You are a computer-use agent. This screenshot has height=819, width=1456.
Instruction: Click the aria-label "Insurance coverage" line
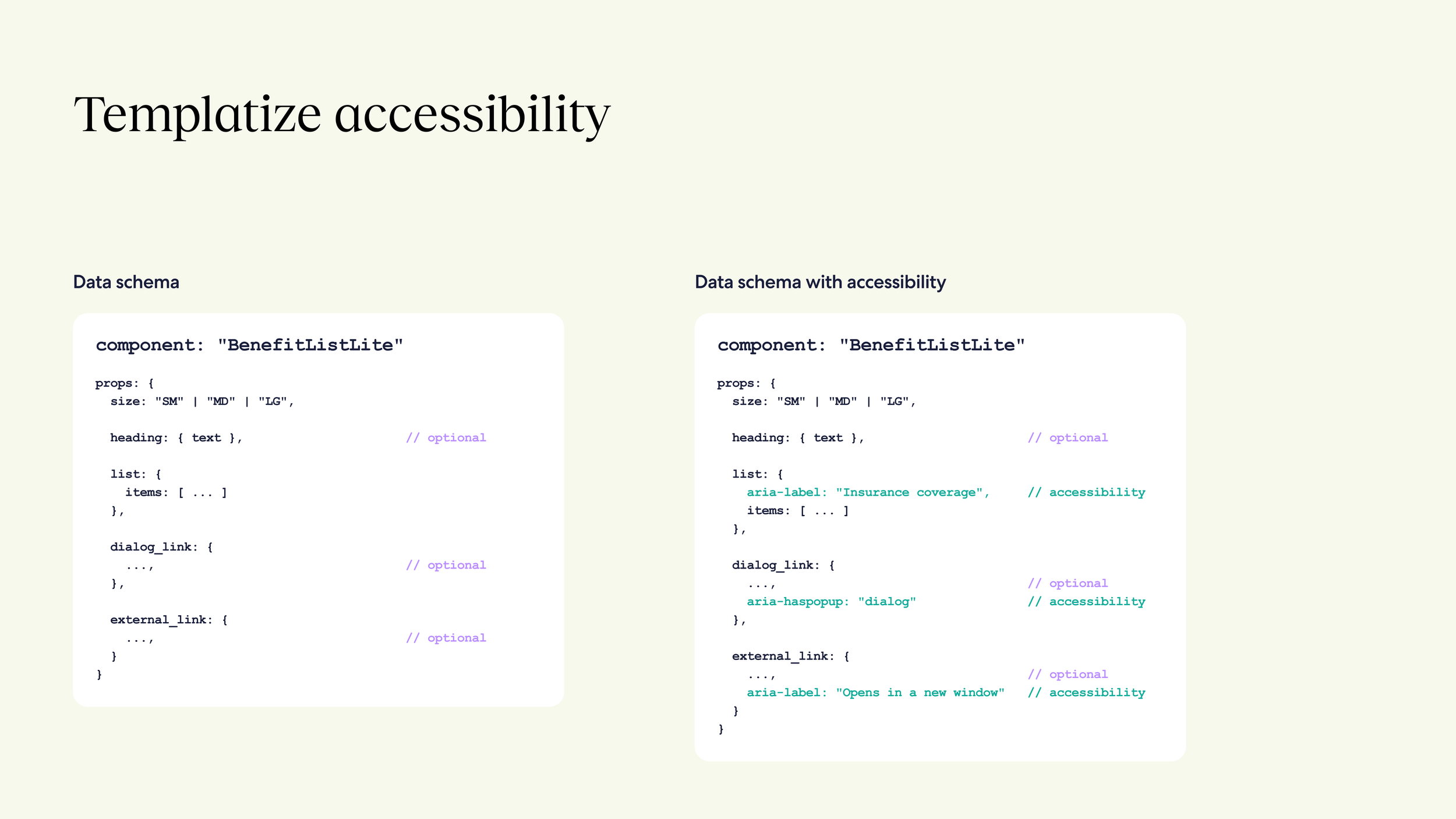pos(868,492)
